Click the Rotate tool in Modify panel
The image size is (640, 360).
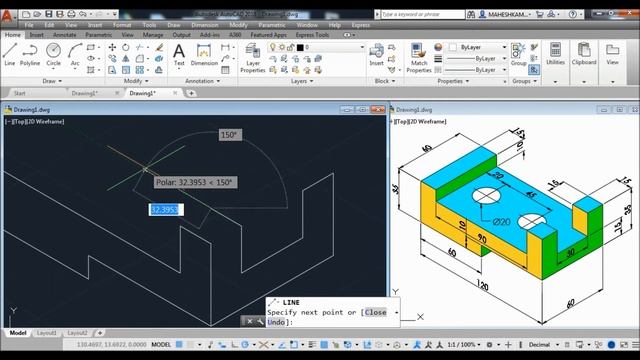click(x=126, y=47)
